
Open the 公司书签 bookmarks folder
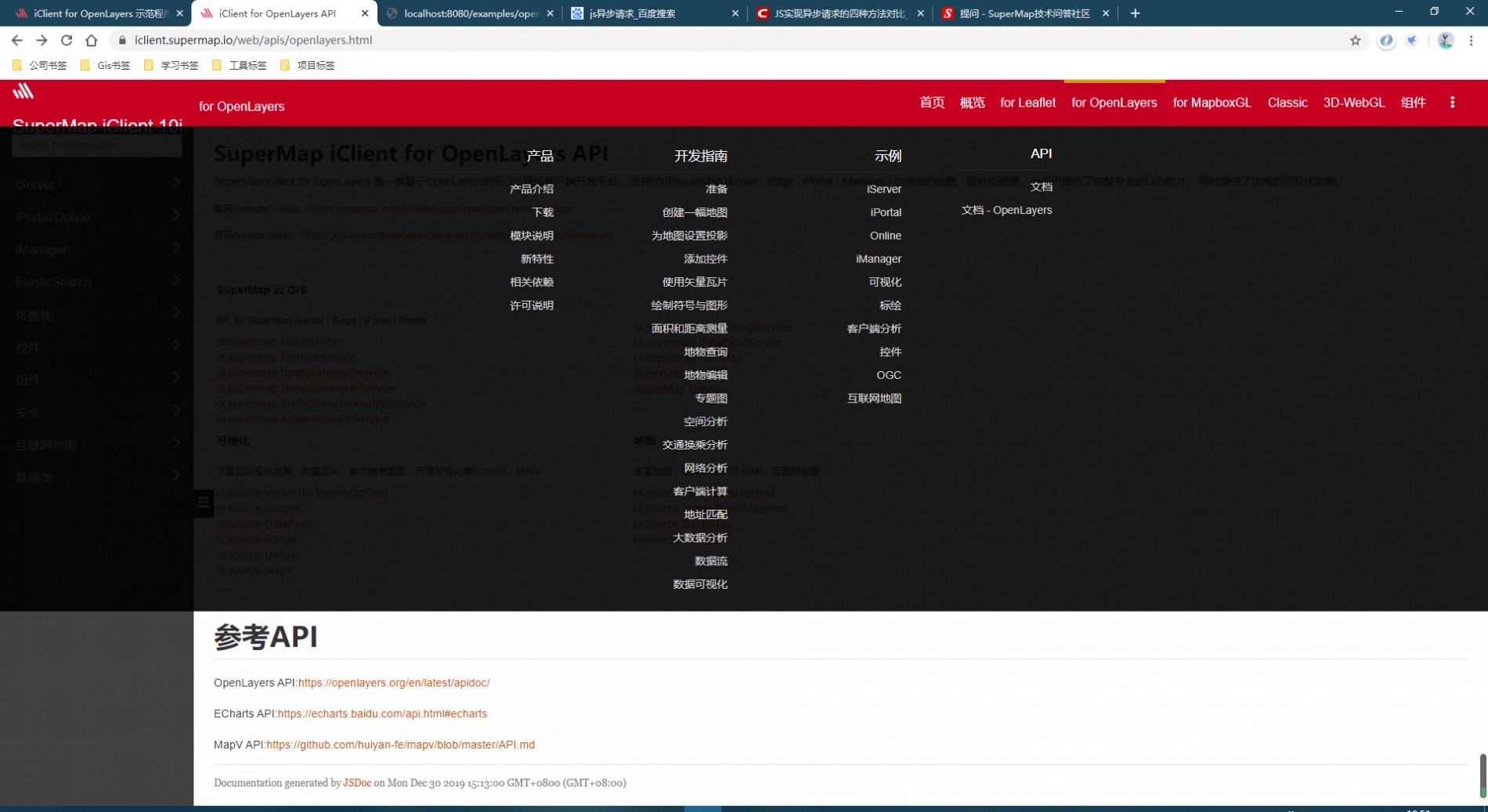[x=40, y=65]
